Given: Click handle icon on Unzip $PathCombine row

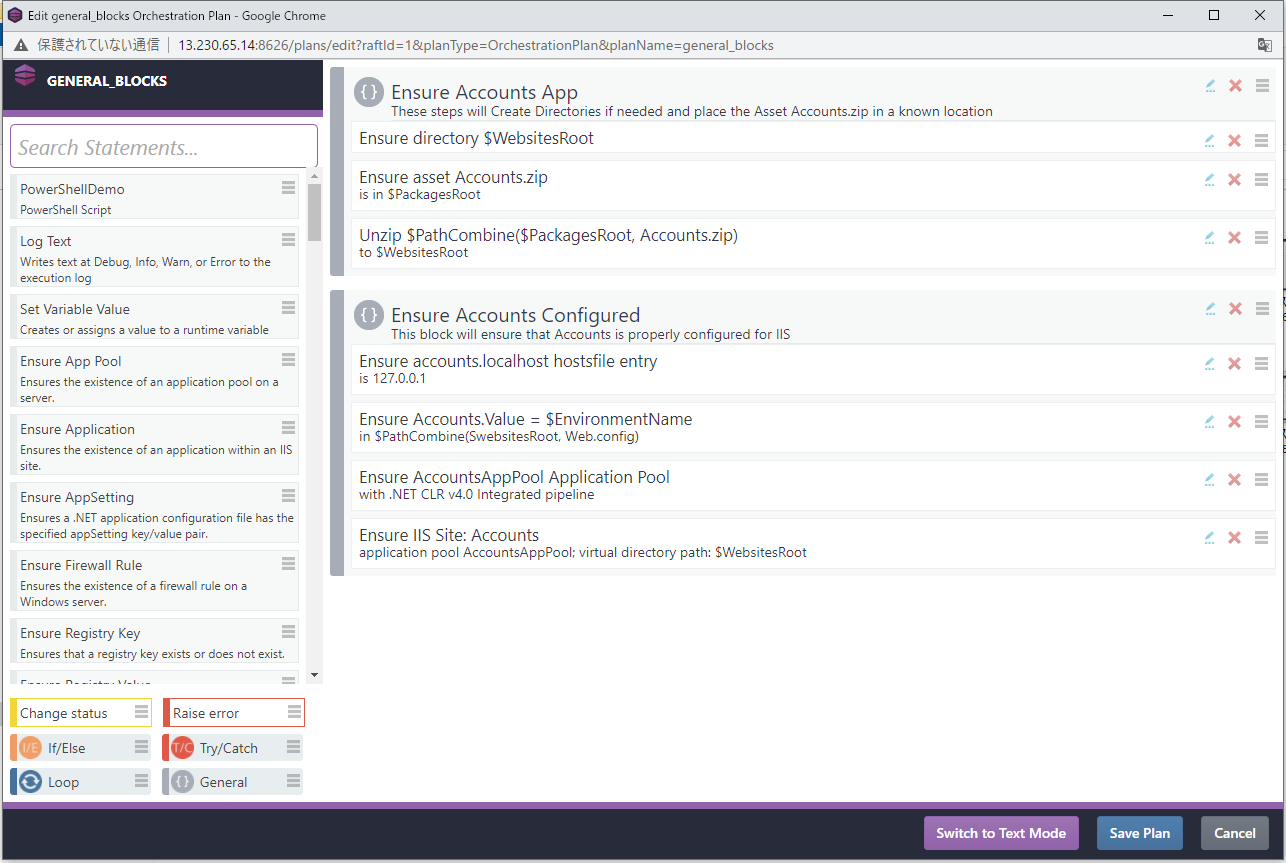Looking at the screenshot, I should point(1261,238).
